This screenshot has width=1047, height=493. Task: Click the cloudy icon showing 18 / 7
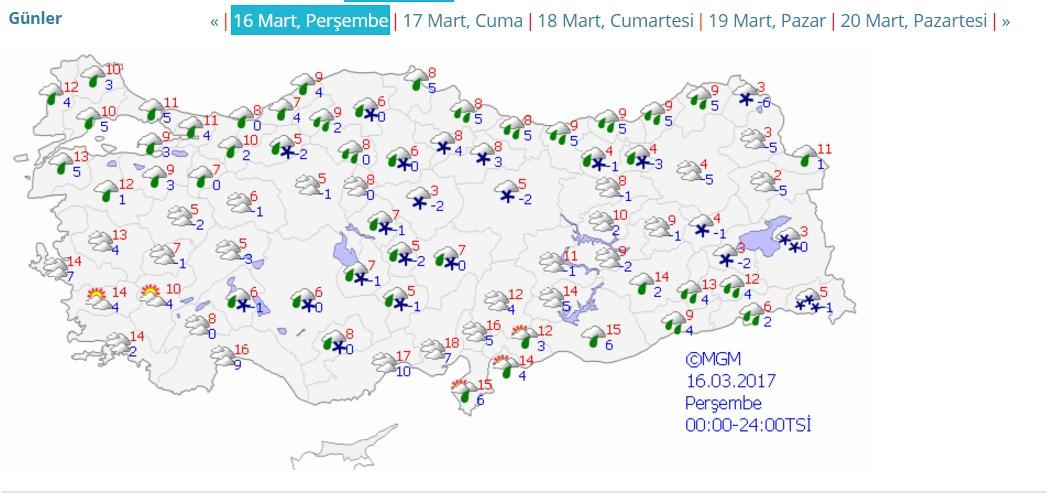(433, 349)
